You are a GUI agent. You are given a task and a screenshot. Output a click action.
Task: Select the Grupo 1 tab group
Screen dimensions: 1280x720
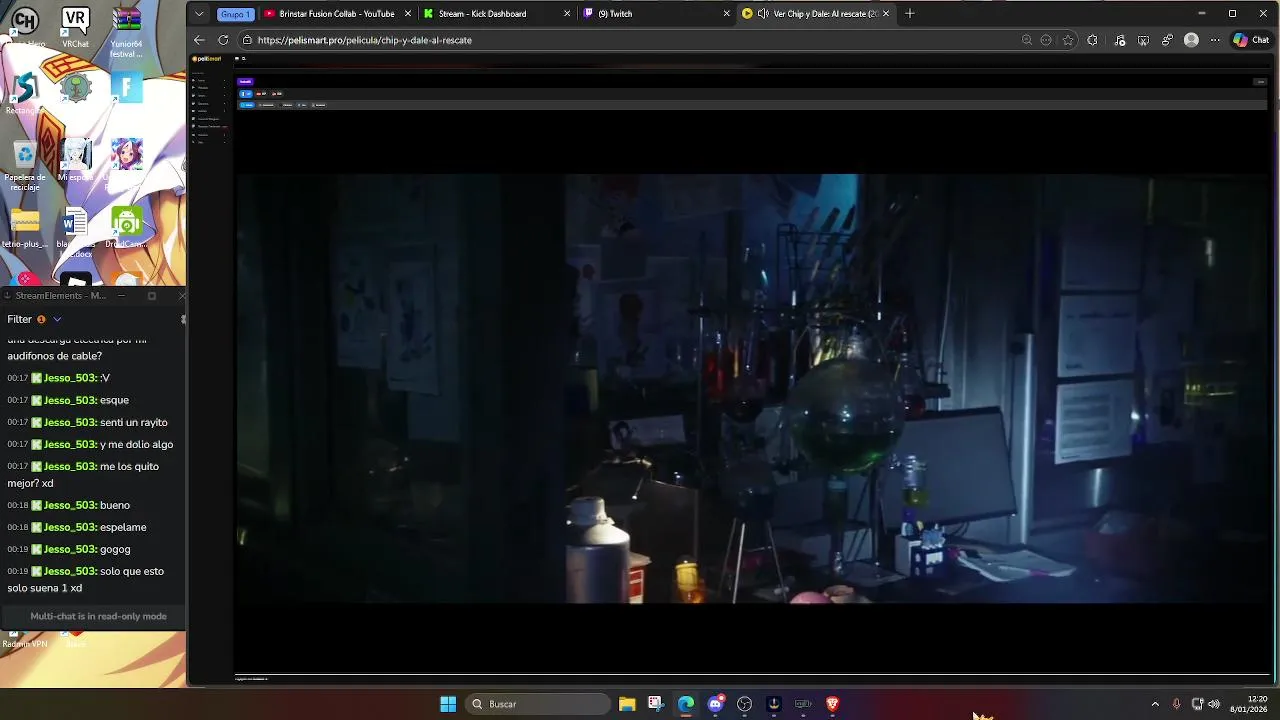tap(235, 14)
